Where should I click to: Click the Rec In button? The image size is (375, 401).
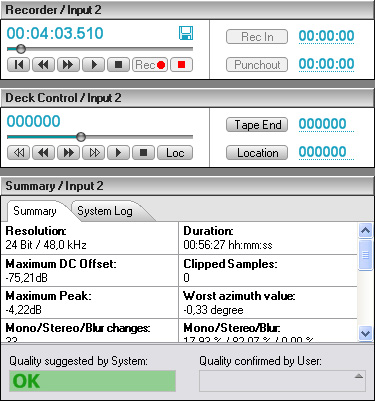click(x=257, y=37)
